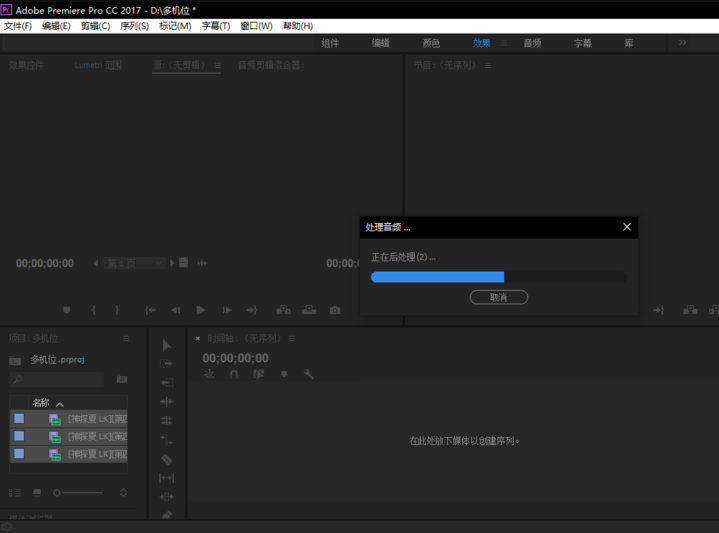The height and width of the screenshot is (533, 719).
Task: Create new bin from search row
Action: pos(122,379)
